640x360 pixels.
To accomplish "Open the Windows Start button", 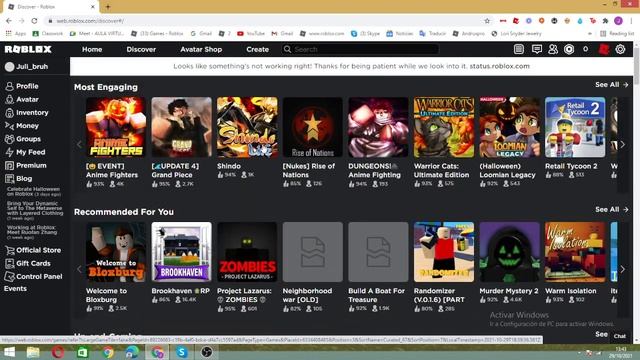I will click(x=9, y=352).
